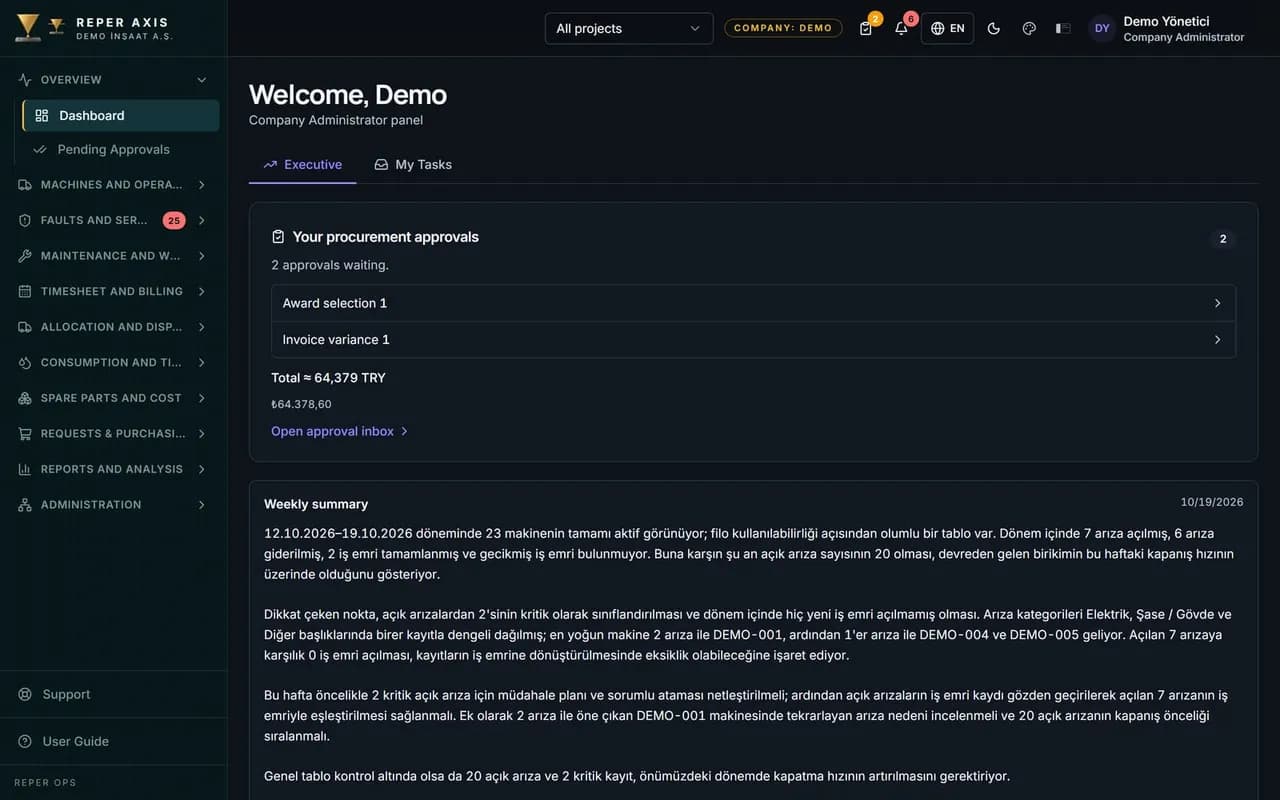Click the Faults badge showing 25
This screenshot has height=800, width=1280.
(174, 220)
